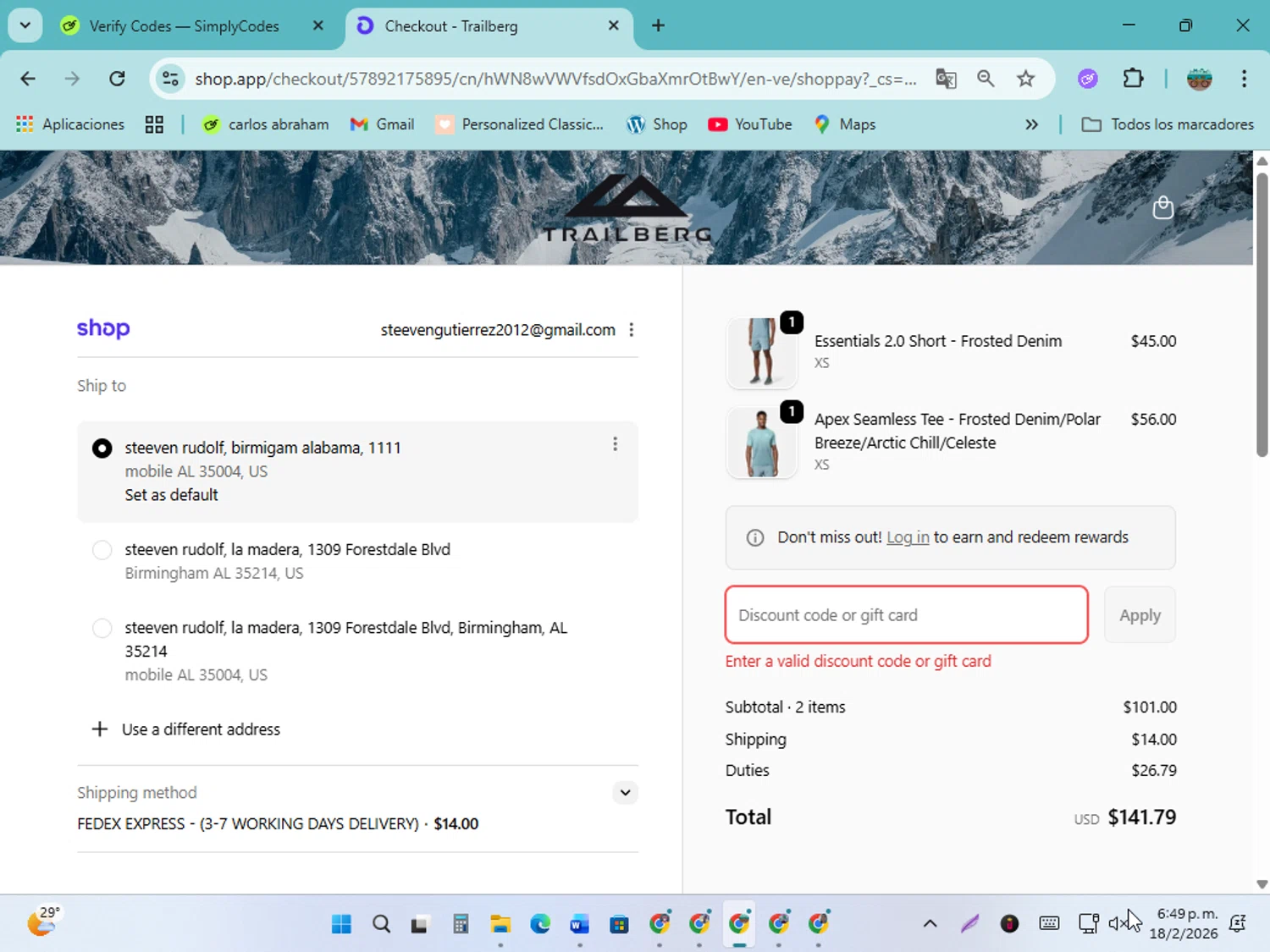This screenshot has height=952, width=1270.
Task: Open the clock and date panel
Action: click(x=1187, y=923)
